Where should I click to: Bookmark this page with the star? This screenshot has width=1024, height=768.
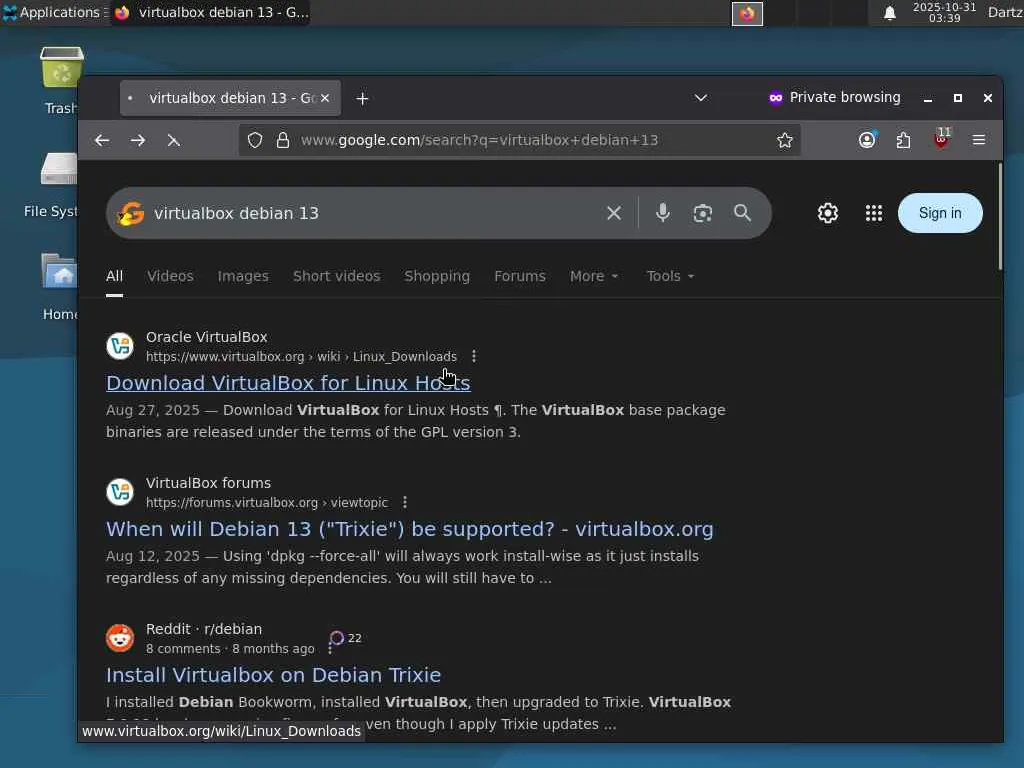[x=784, y=140]
